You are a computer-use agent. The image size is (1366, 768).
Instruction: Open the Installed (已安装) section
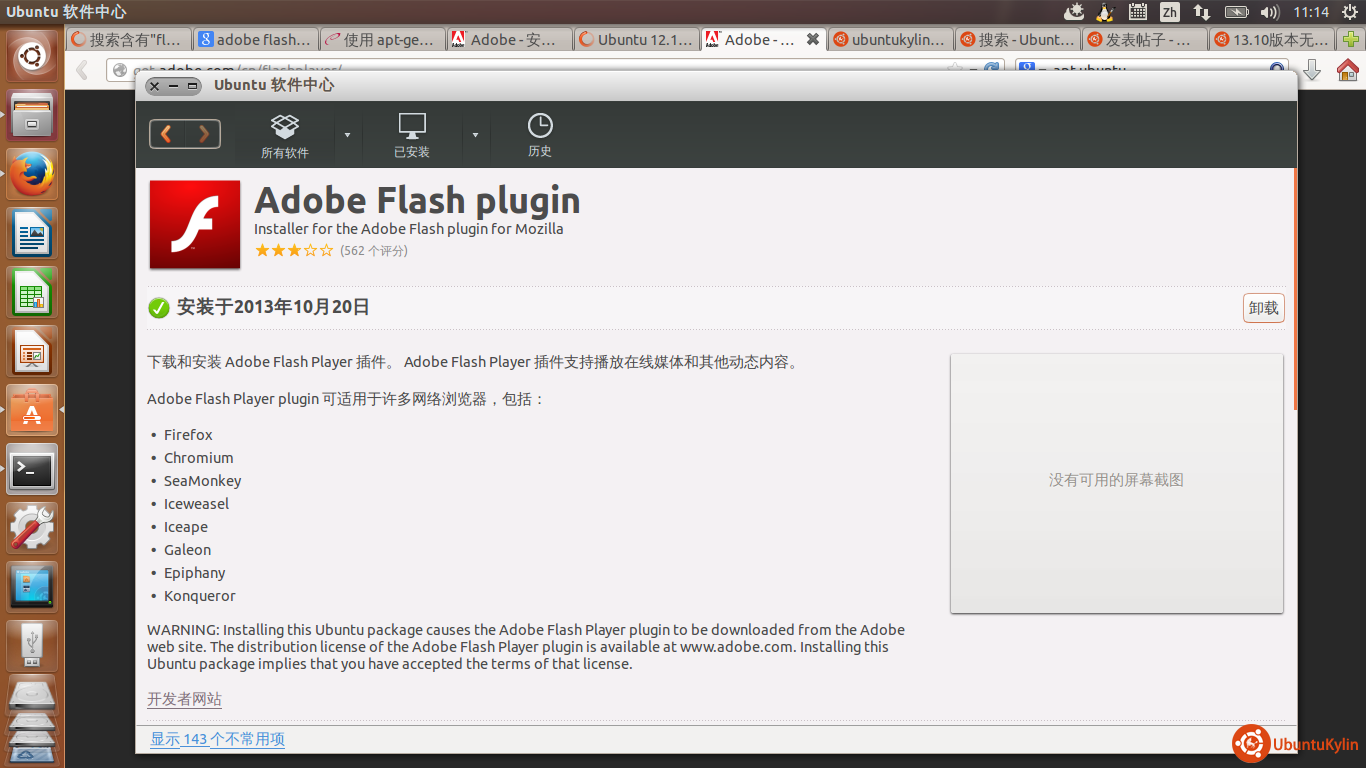pos(411,135)
